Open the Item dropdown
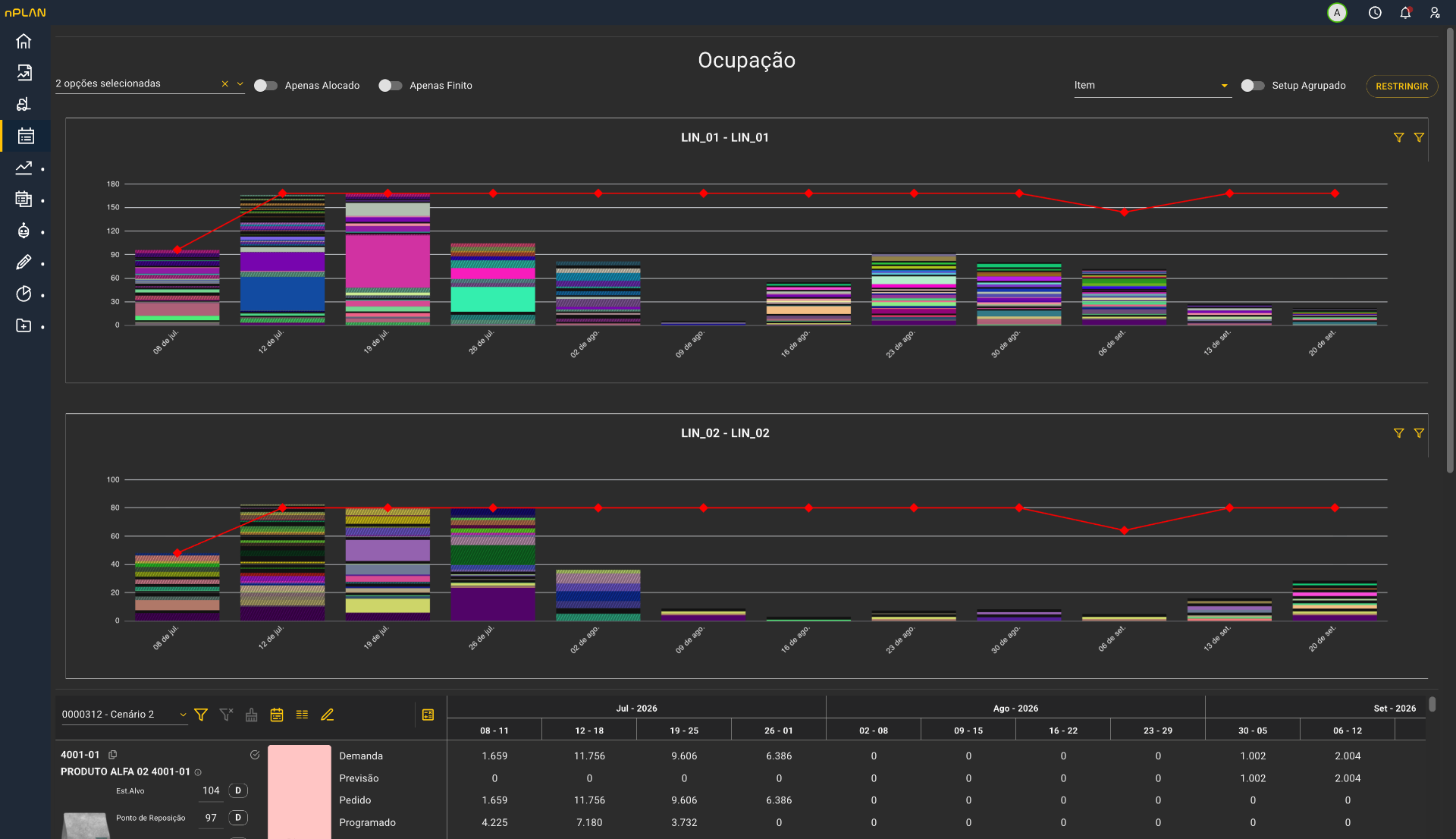Viewport: 1456px width, 839px height. click(x=1152, y=86)
